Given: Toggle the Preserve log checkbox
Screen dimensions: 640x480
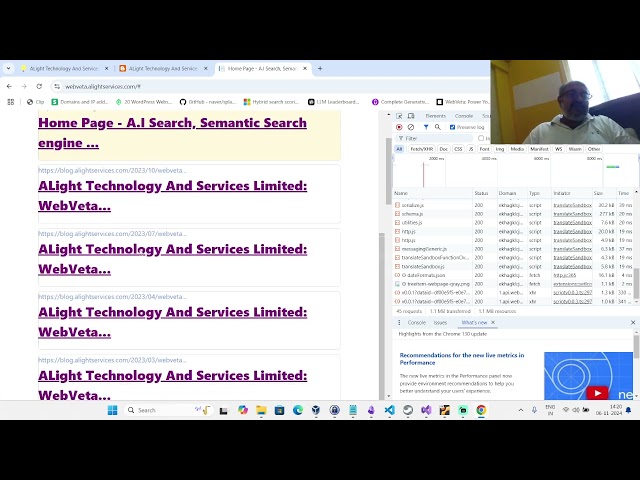Looking at the screenshot, I should click(452, 127).
